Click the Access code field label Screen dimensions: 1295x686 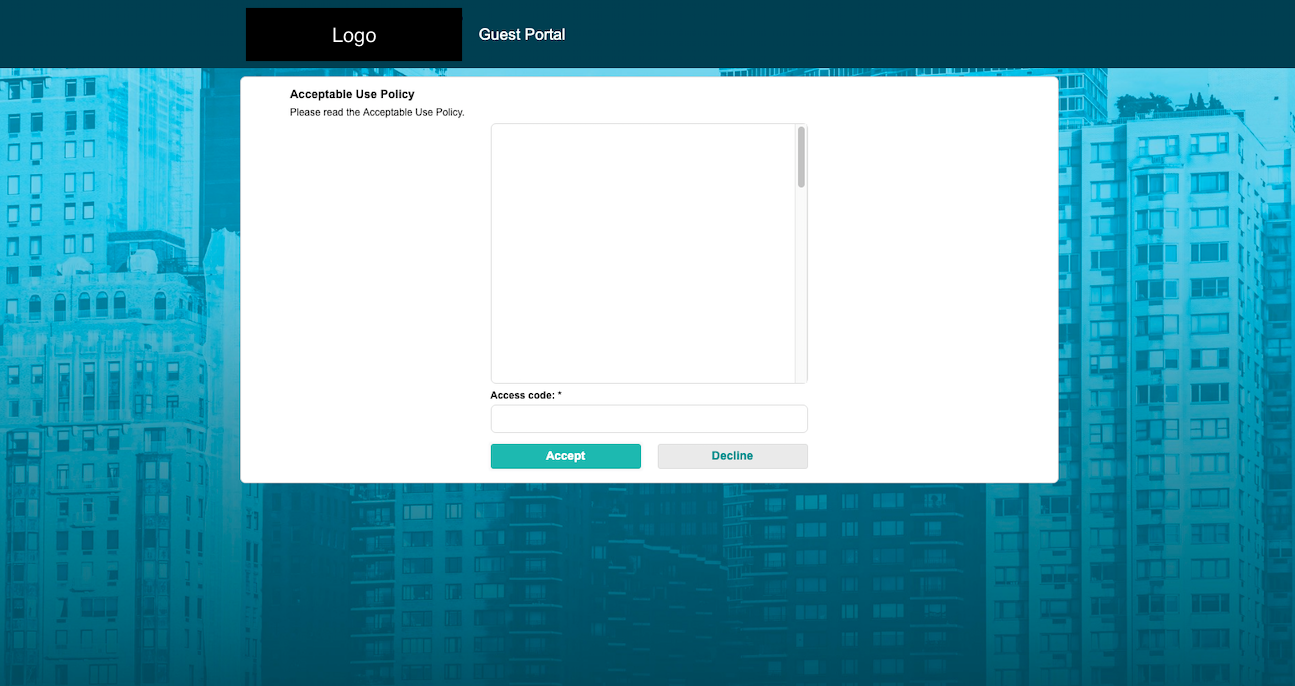click(x=520, y=394)
